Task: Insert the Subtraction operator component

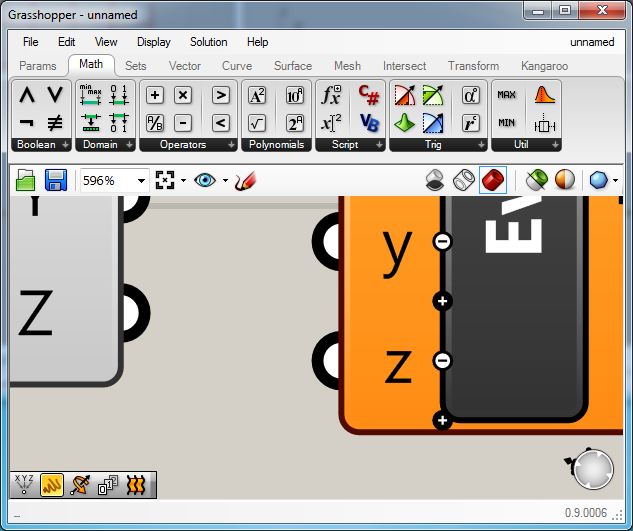Action: [x=183, y=123]
